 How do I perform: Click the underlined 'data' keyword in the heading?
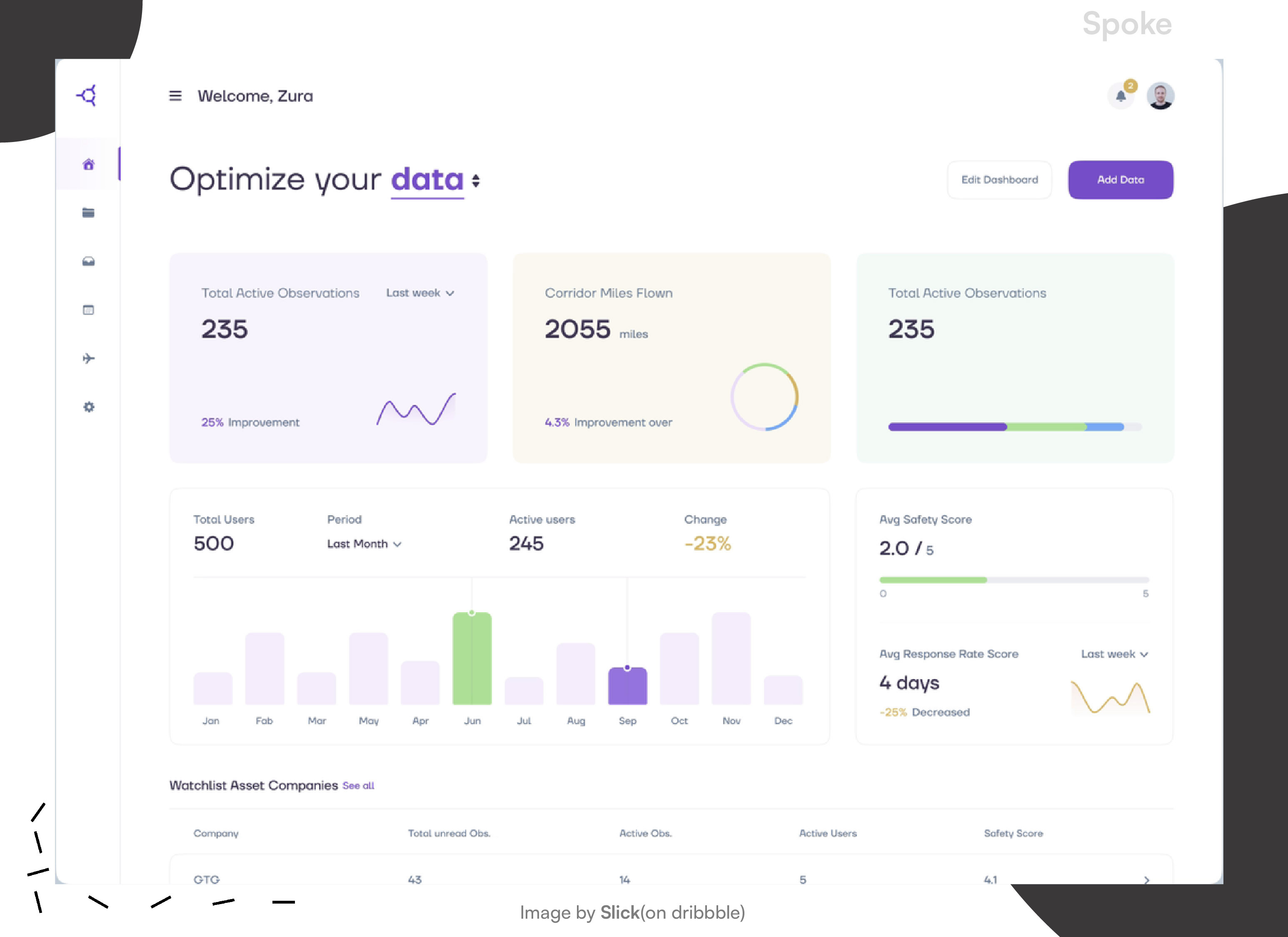point(427,181)
